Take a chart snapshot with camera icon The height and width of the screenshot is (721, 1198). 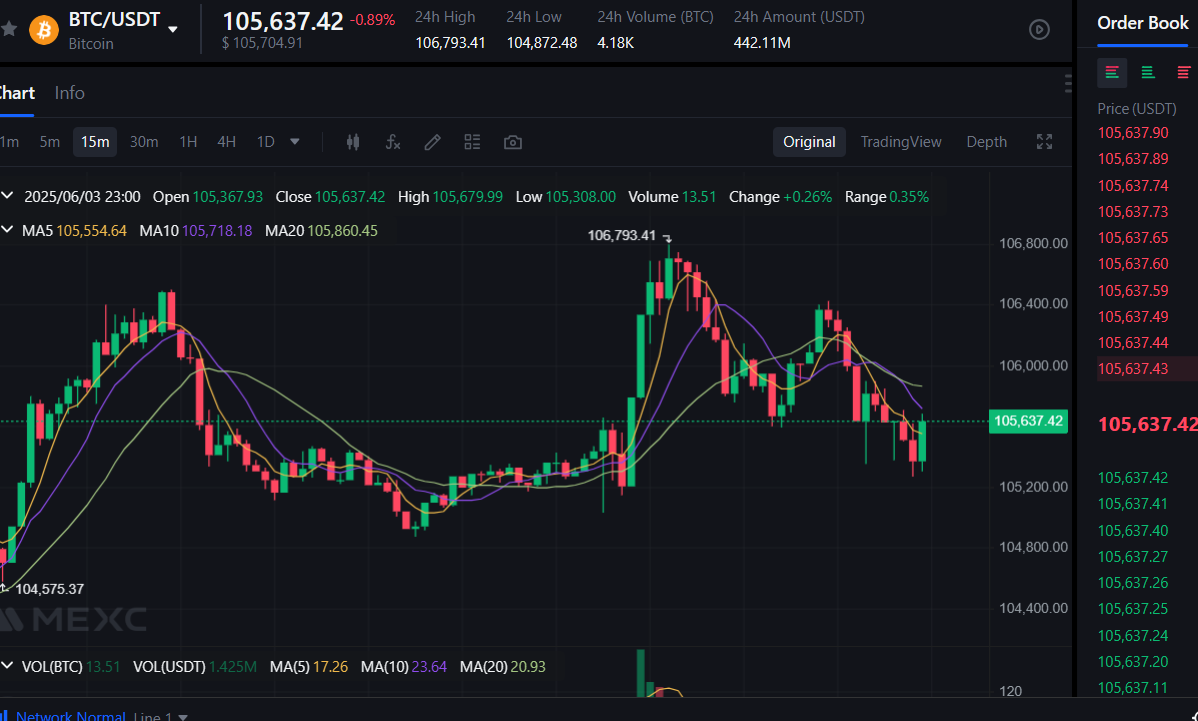click(512, 142)
